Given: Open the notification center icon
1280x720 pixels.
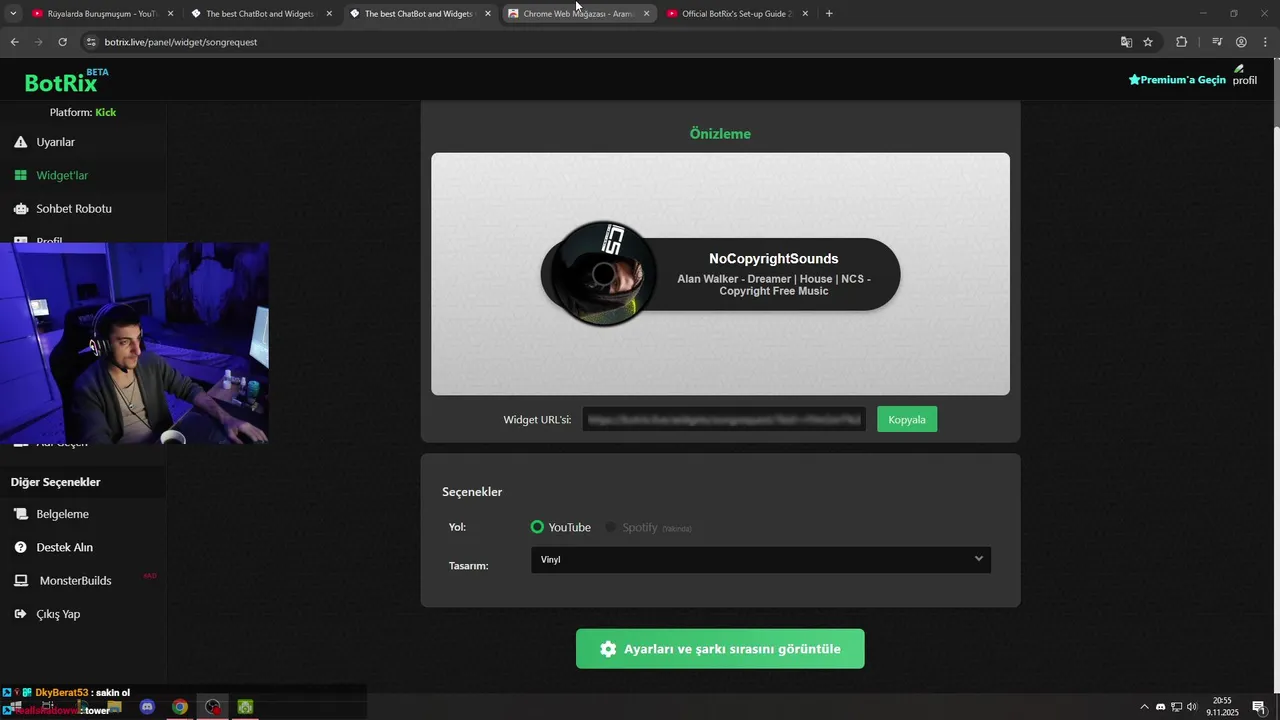Looking at the screenshot, I should [1259, 707].
